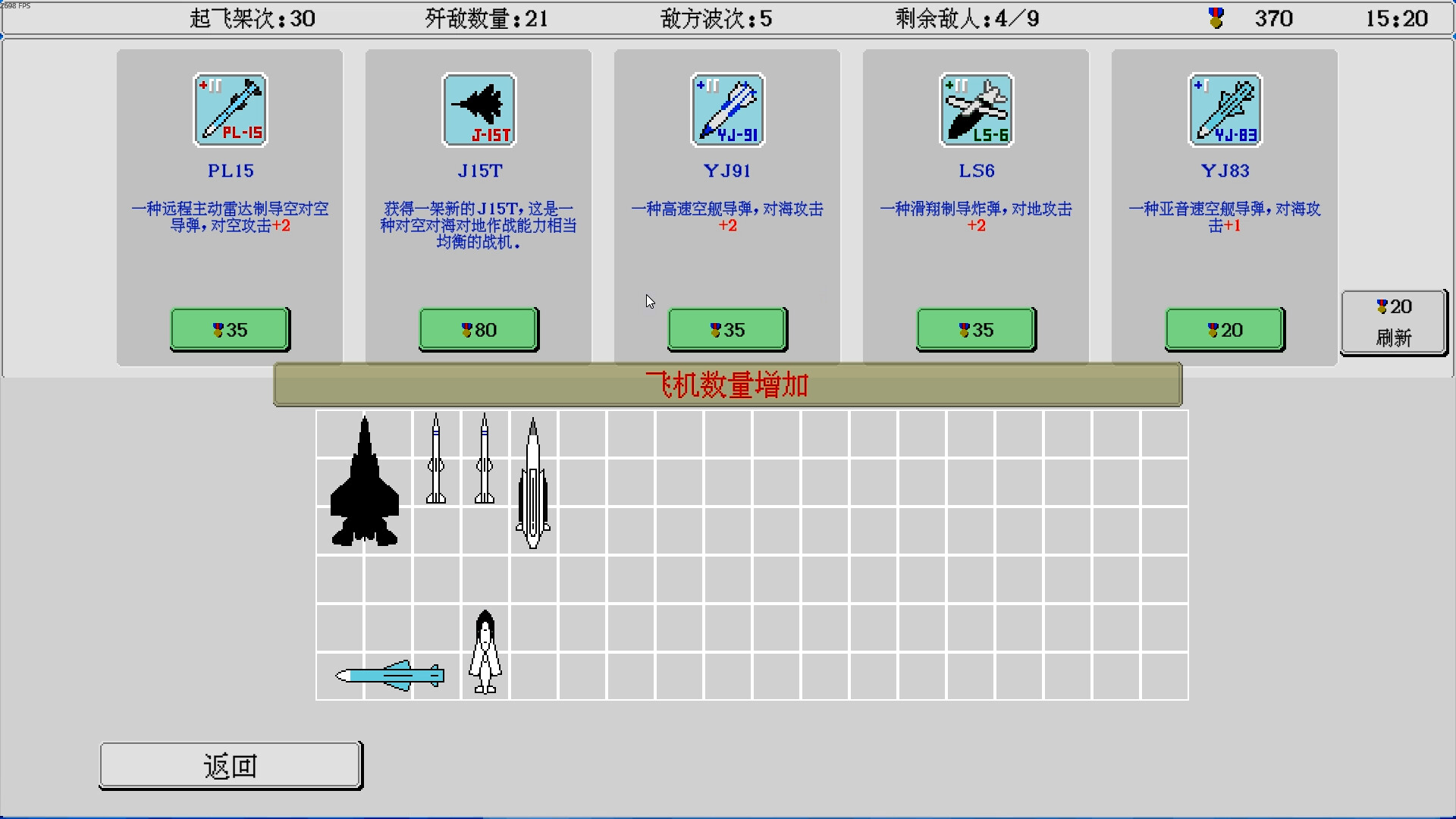This screenshot has height=819, width=1456.
Task: Click the J-15T fighter jet icon
Action: (479, 110)
